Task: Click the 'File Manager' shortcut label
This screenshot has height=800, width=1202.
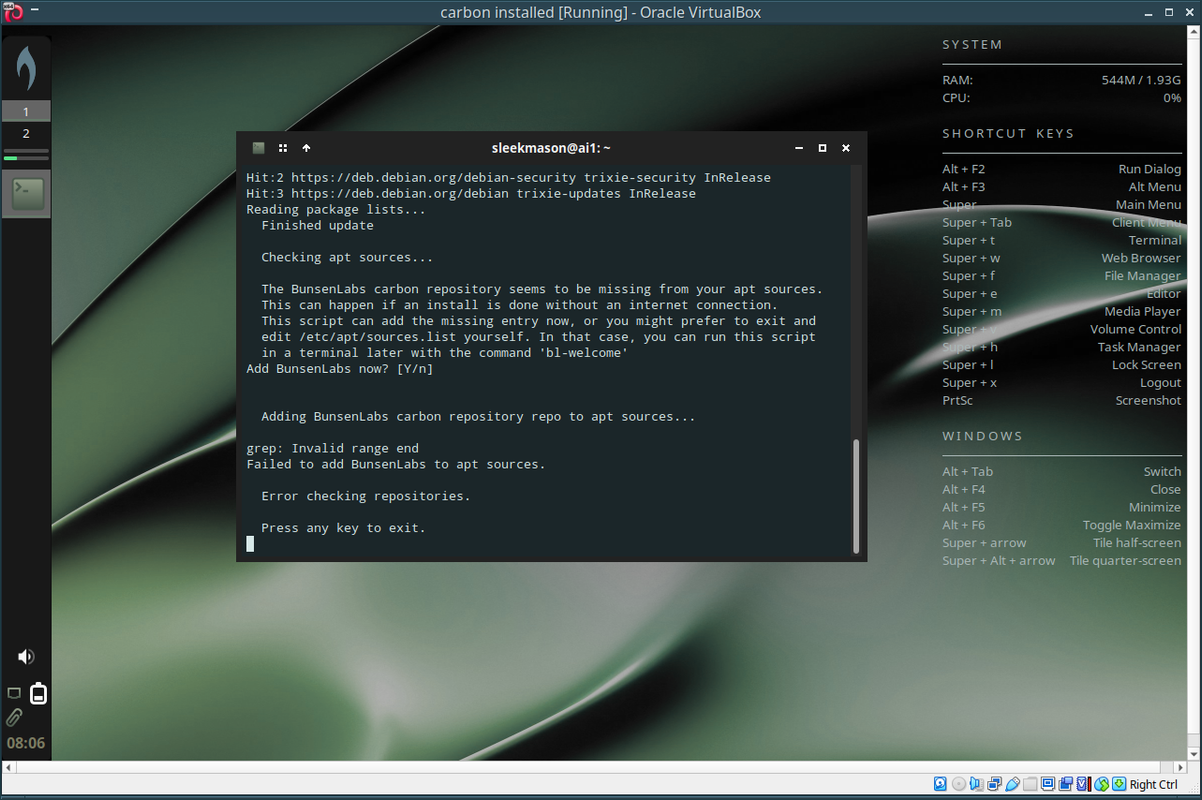Action: [1143, 276]
